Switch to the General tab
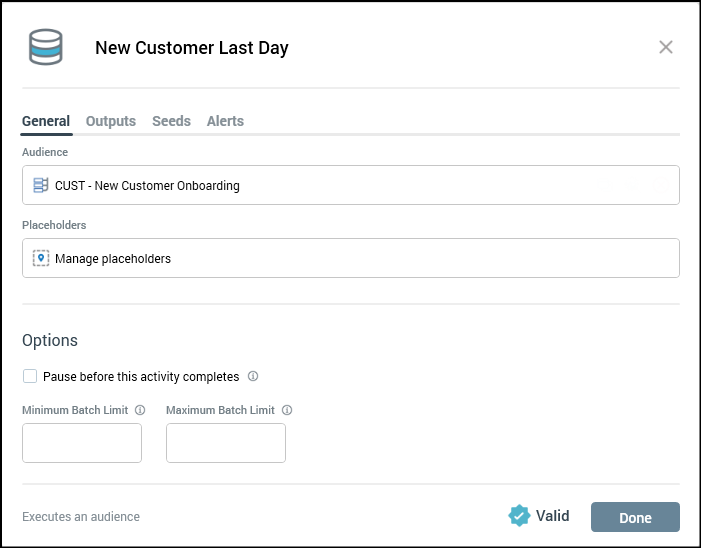This screenshot has width=701, height=548. tap(46, 121)
